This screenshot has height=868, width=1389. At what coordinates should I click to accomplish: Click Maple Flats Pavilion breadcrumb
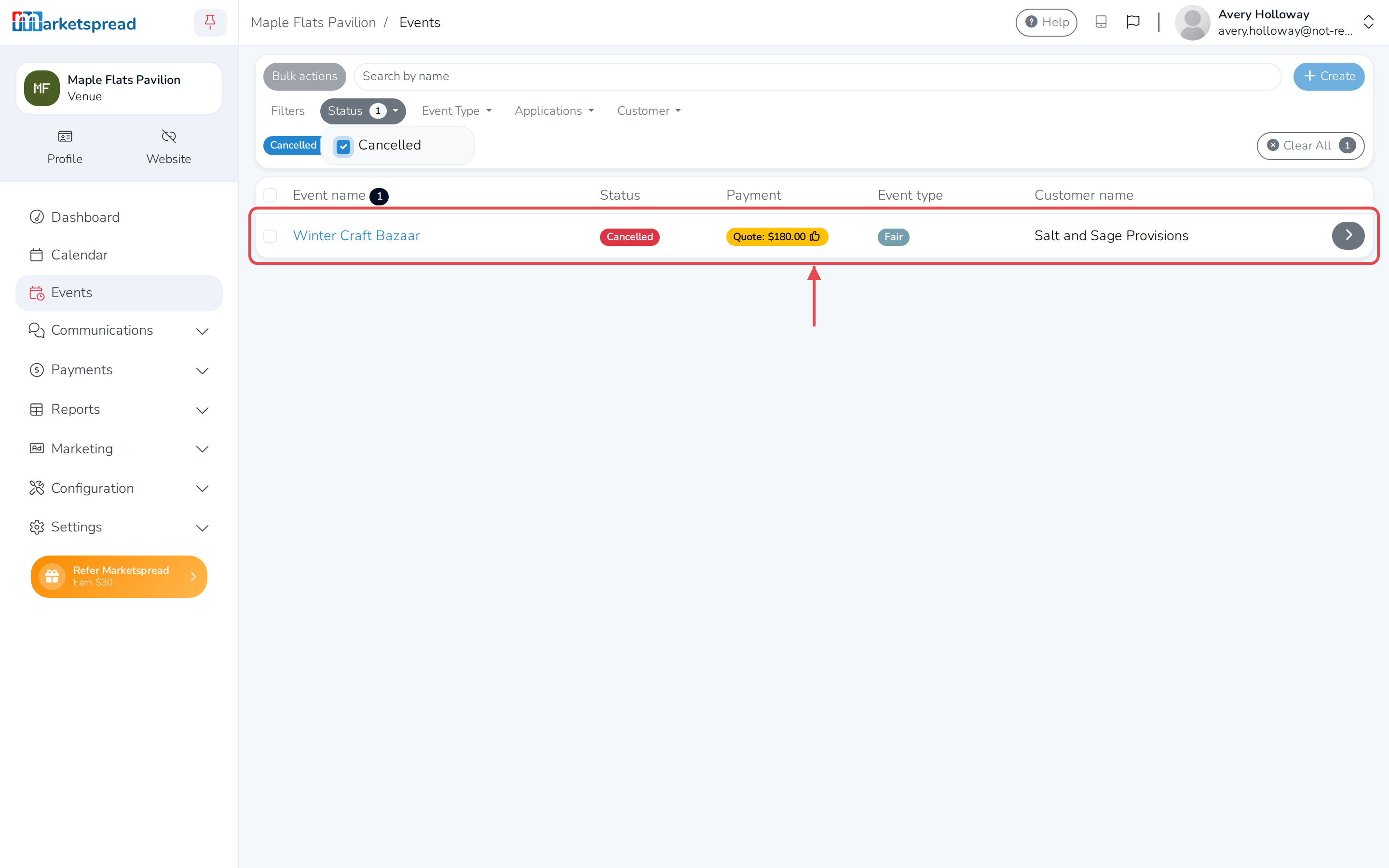[x=313, y=22]
